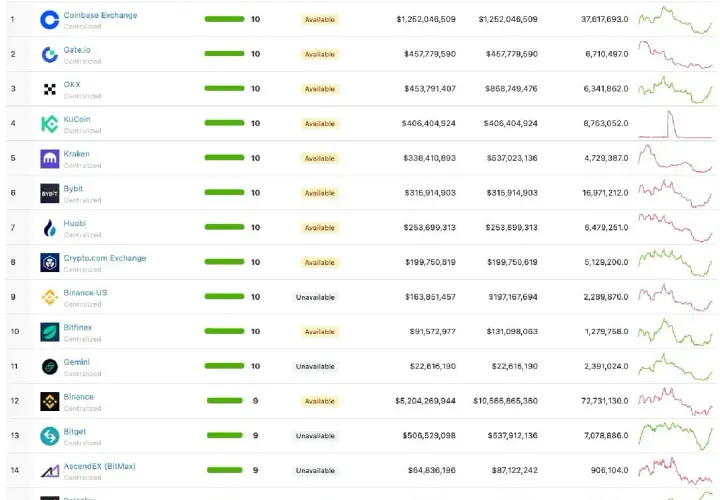This screenshot has height=500, width=720.
Task: Click the Gate.io volume sparkline chart
Action: [675, 54]
